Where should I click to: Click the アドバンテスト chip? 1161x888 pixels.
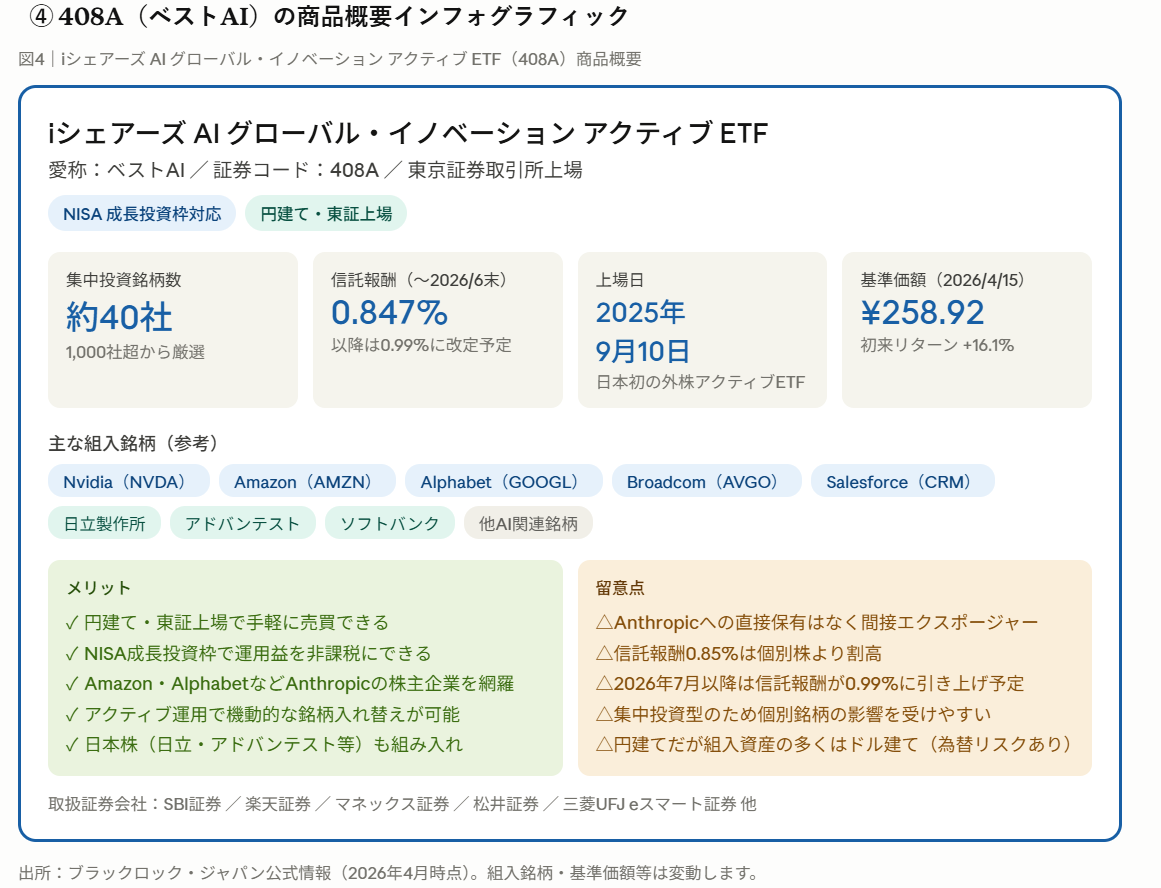[242, 523]
